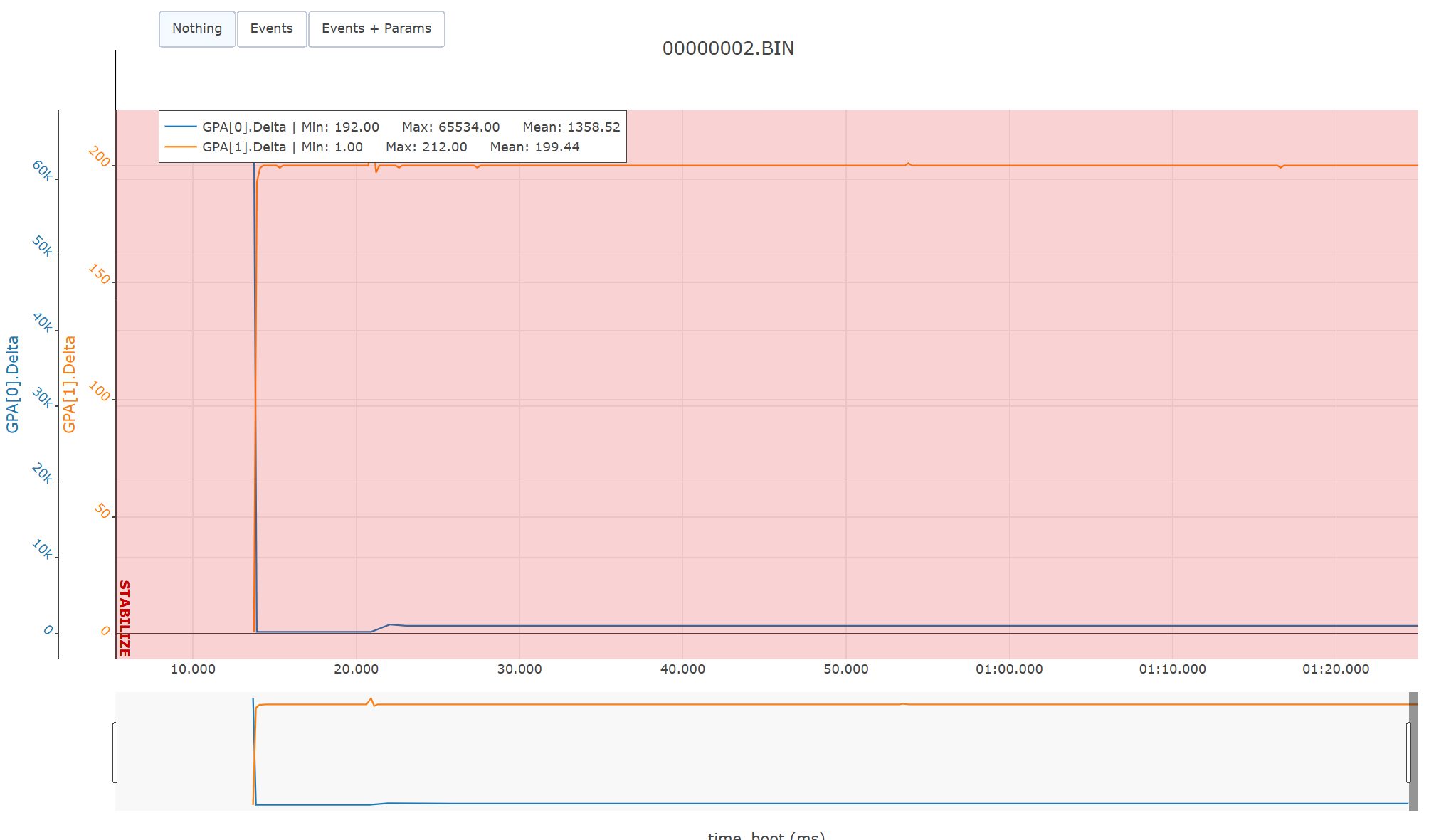Click the time_boot (ms) x-axis title

click(x=766, y=835)
